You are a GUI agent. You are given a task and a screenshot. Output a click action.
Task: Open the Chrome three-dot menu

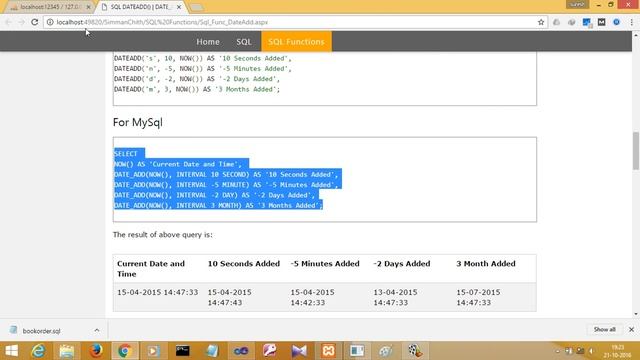click(631, 22)
